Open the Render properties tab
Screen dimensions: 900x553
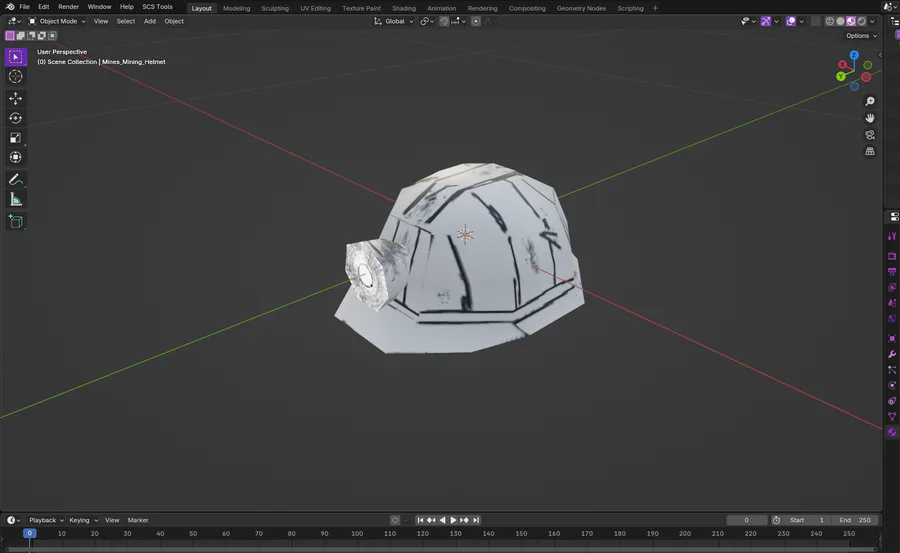click(x=892, y=256)
